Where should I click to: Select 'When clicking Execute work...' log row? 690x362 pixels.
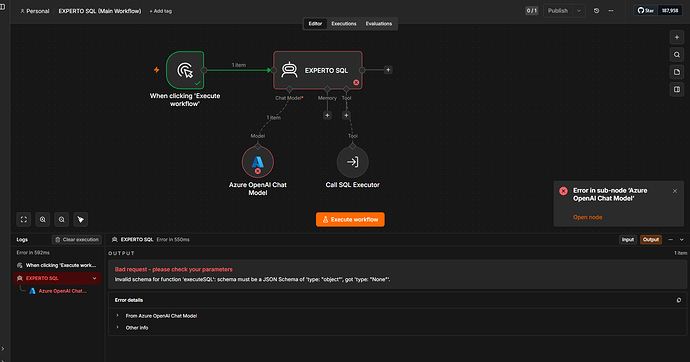pos(57,265)
